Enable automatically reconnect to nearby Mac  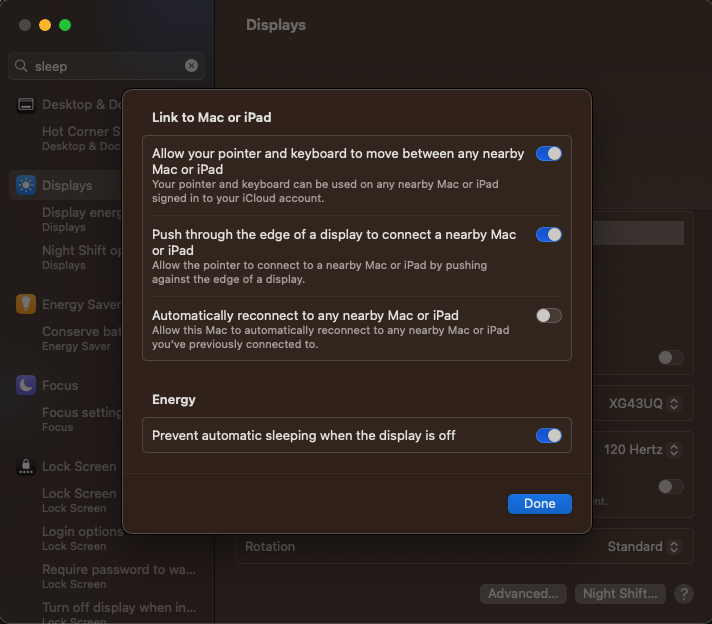click(x=549, y=315)
